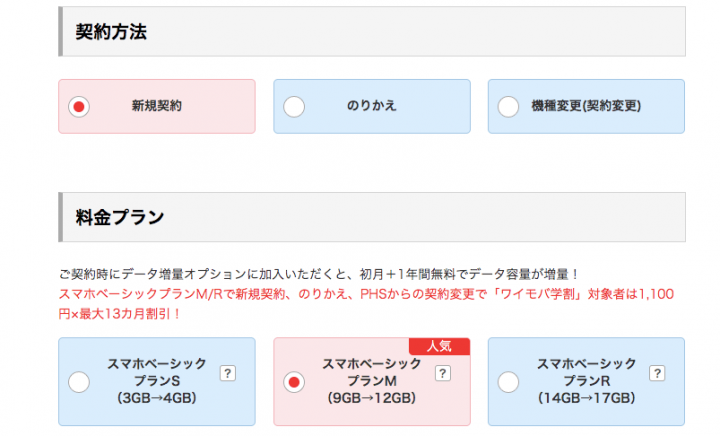Open help icon for スマホベーシックプランR

(x=657, y=373)
